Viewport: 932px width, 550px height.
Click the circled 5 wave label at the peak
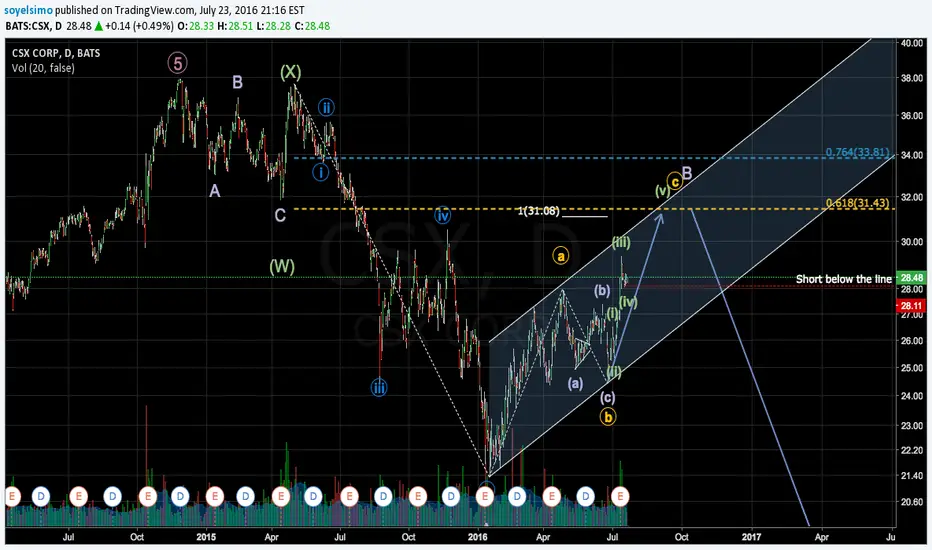pos(177,62)
